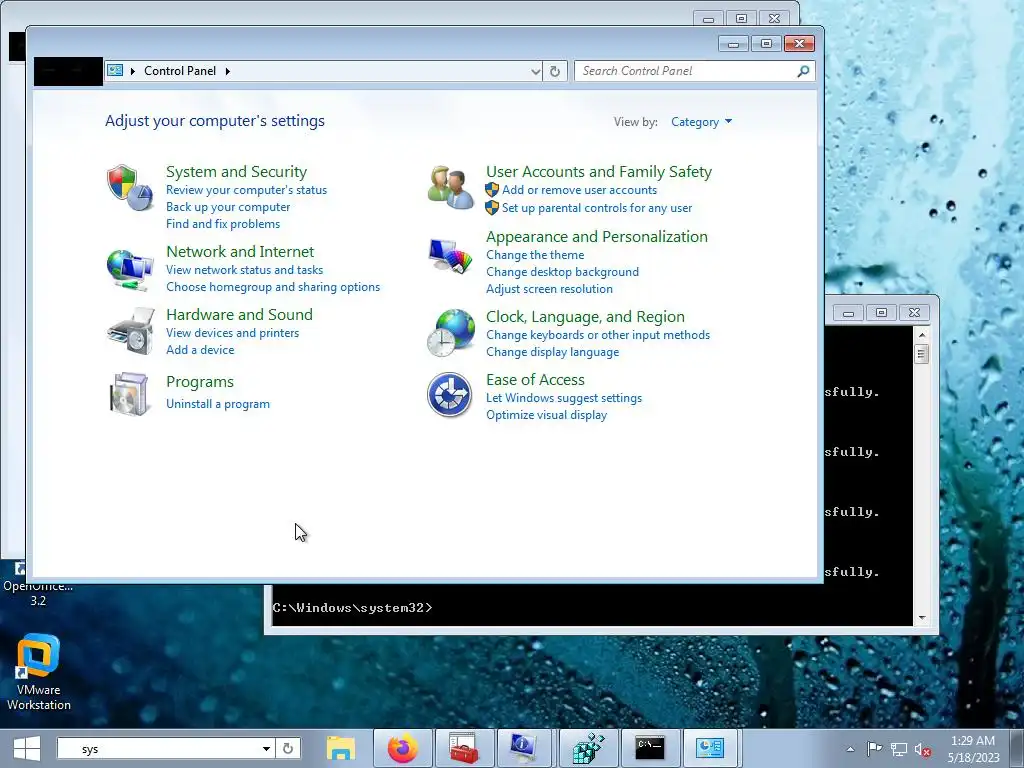Open File Explorer from the taskbar
This screenshot has width=1024, height=768.
point(340,748)
